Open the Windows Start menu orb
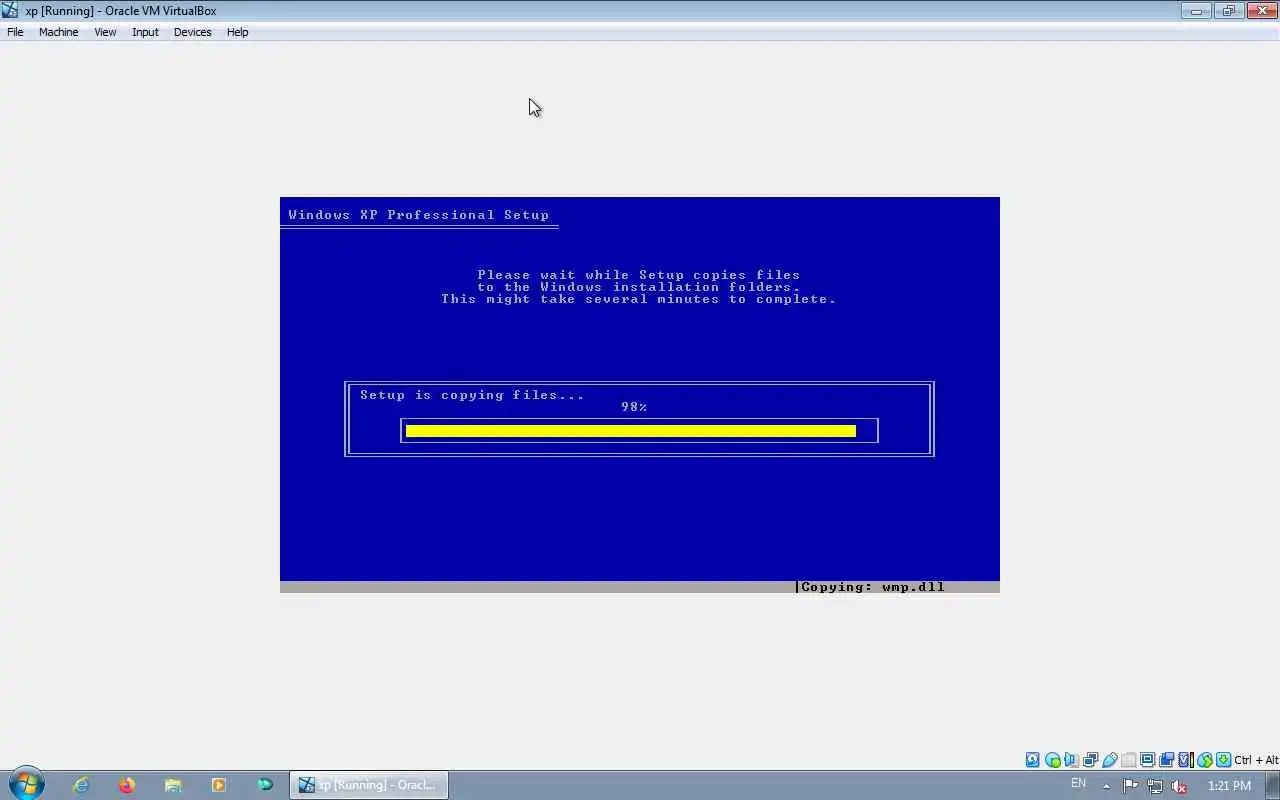 coord(25,785)
